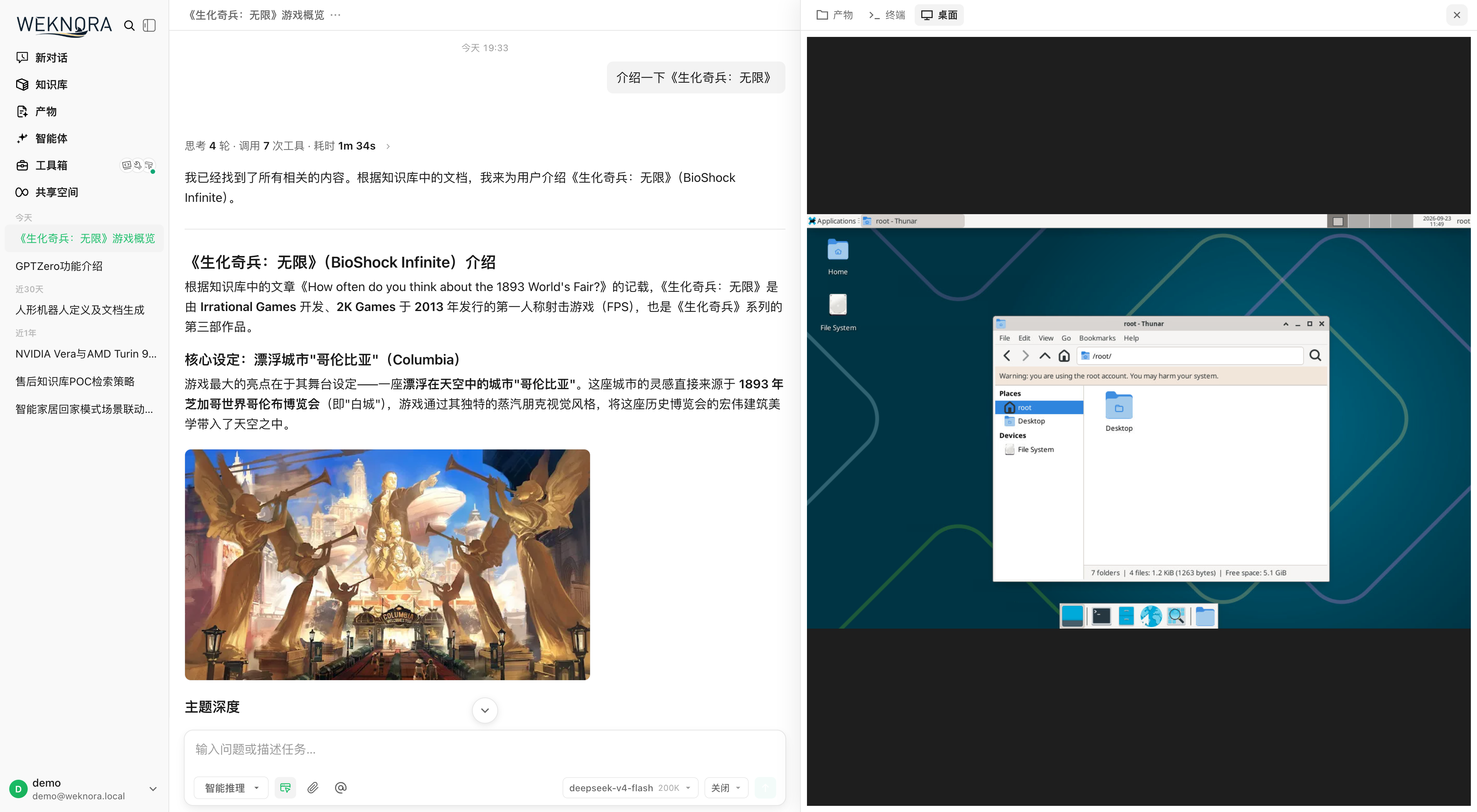Open the View menu in Thunar

point(1046,338)
